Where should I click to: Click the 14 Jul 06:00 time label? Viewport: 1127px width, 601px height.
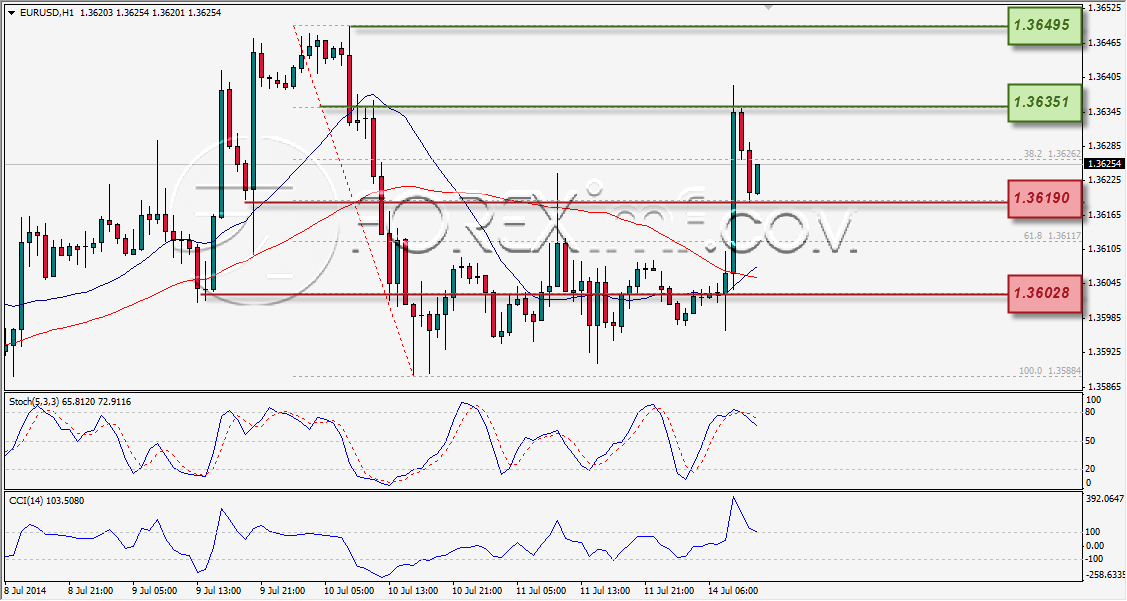coord(732,591)
